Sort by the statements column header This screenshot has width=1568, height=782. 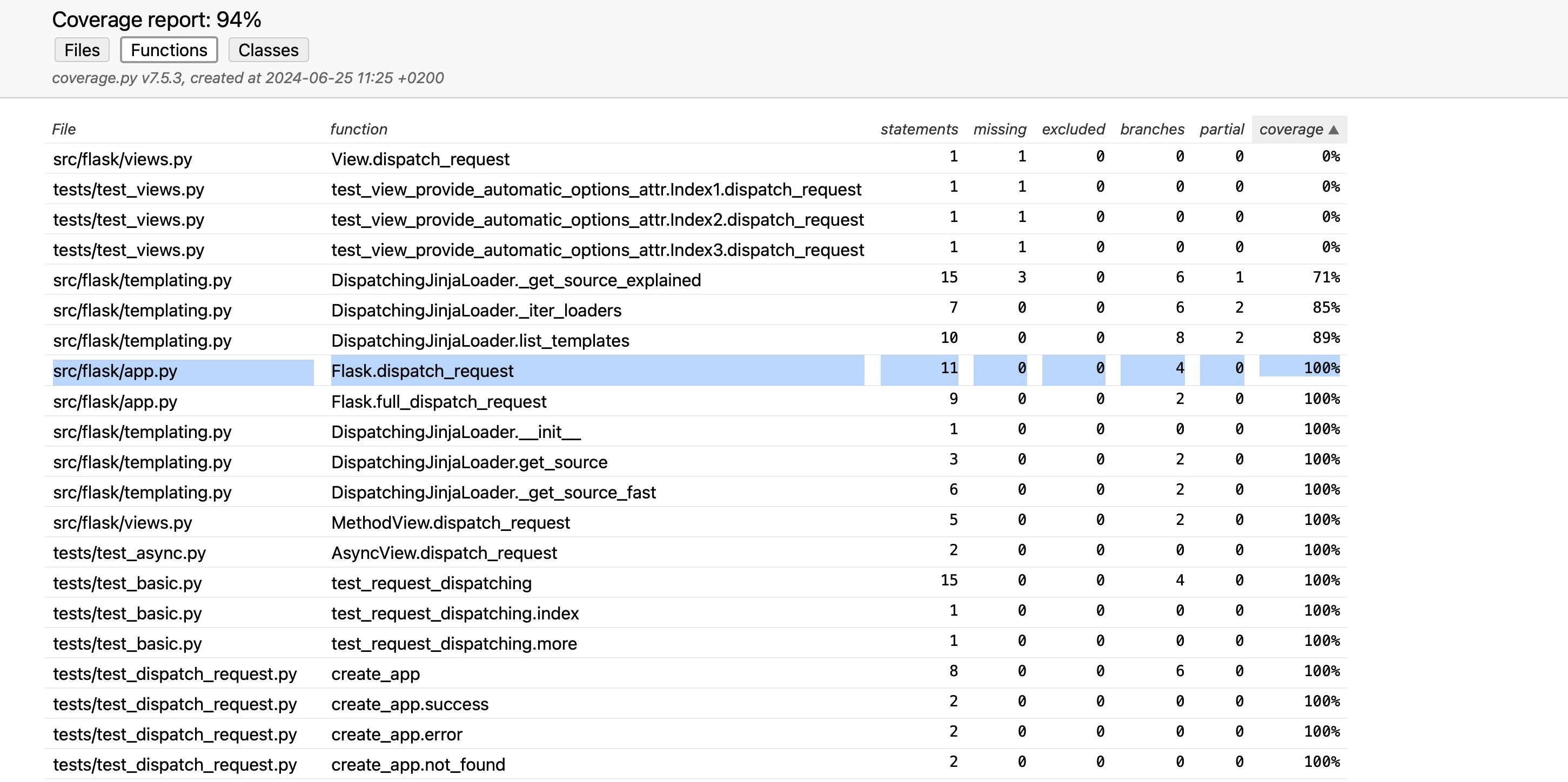coord(919,129)
